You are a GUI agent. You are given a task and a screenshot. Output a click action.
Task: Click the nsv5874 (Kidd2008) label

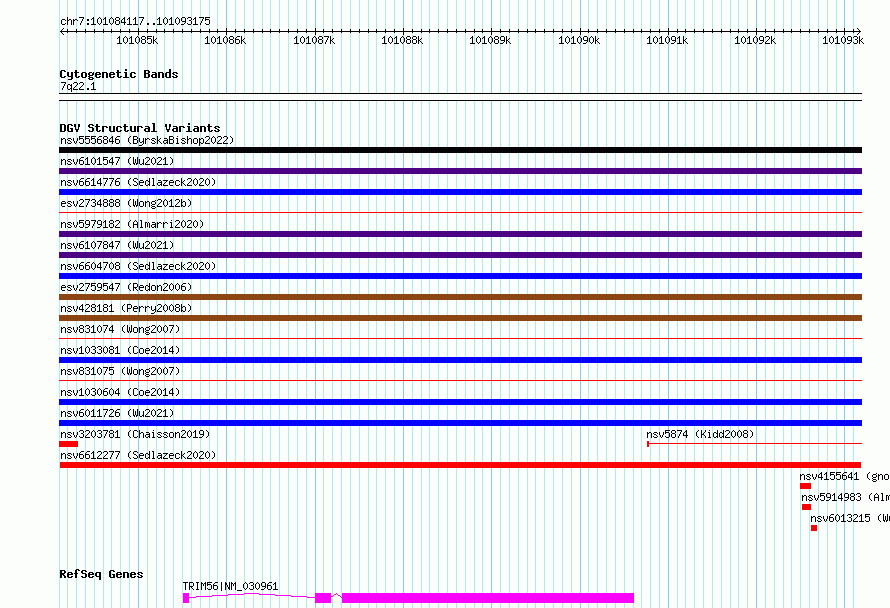700,434
